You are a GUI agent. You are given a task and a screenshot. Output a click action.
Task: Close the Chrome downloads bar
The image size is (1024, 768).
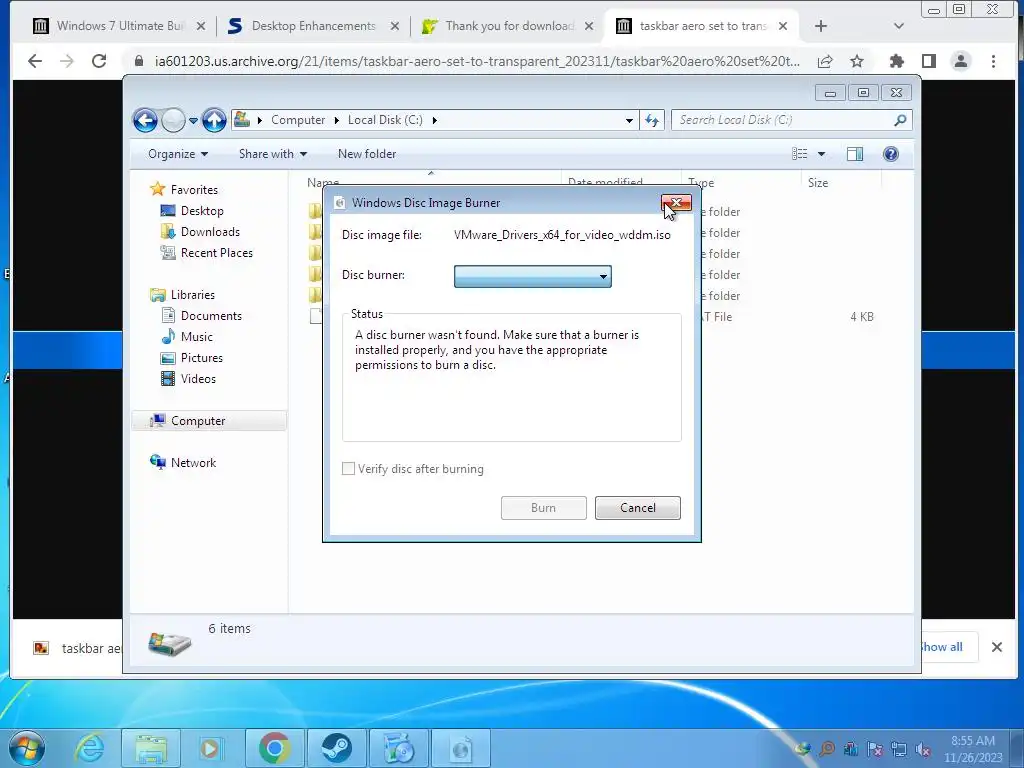point(997,647)
